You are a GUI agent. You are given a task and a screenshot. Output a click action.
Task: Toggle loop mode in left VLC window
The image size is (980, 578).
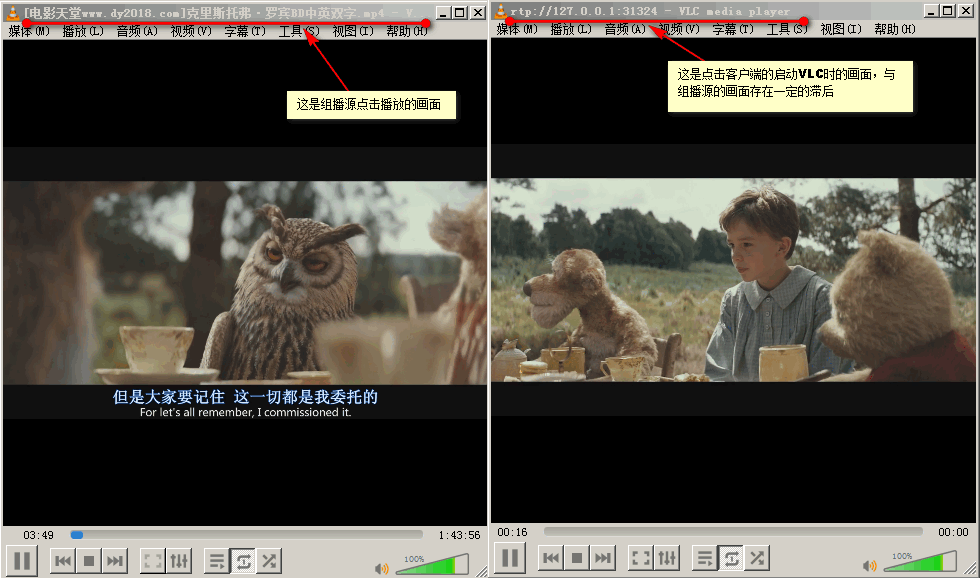(x=243, y=561)
